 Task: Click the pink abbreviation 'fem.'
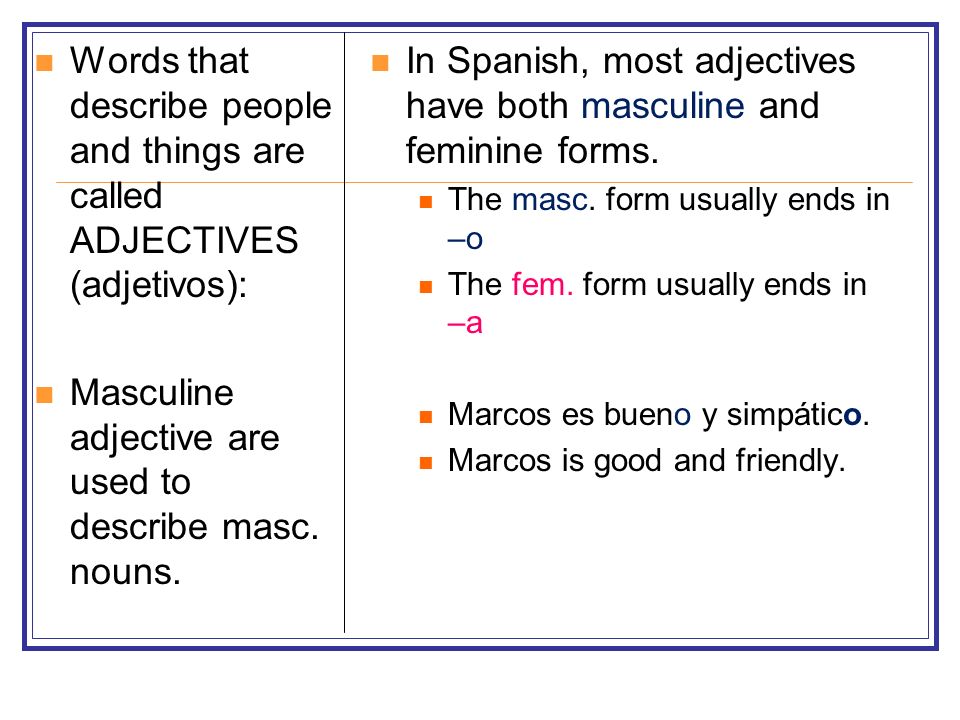click(542, 284)
